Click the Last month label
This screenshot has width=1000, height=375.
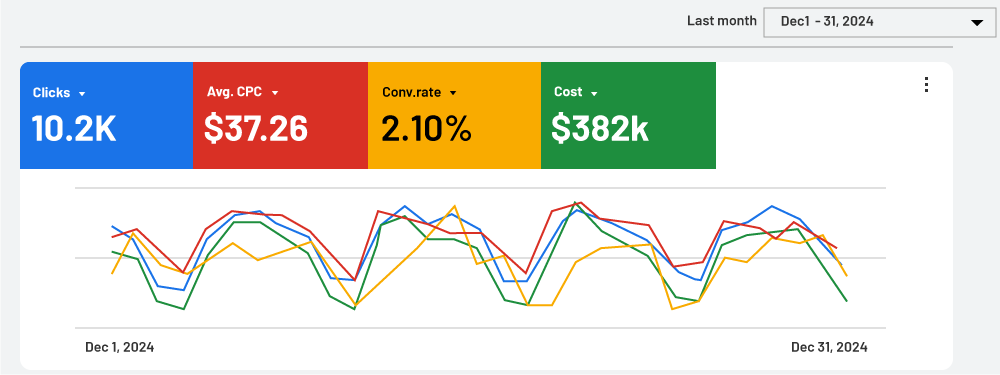(x=721, y=21)
